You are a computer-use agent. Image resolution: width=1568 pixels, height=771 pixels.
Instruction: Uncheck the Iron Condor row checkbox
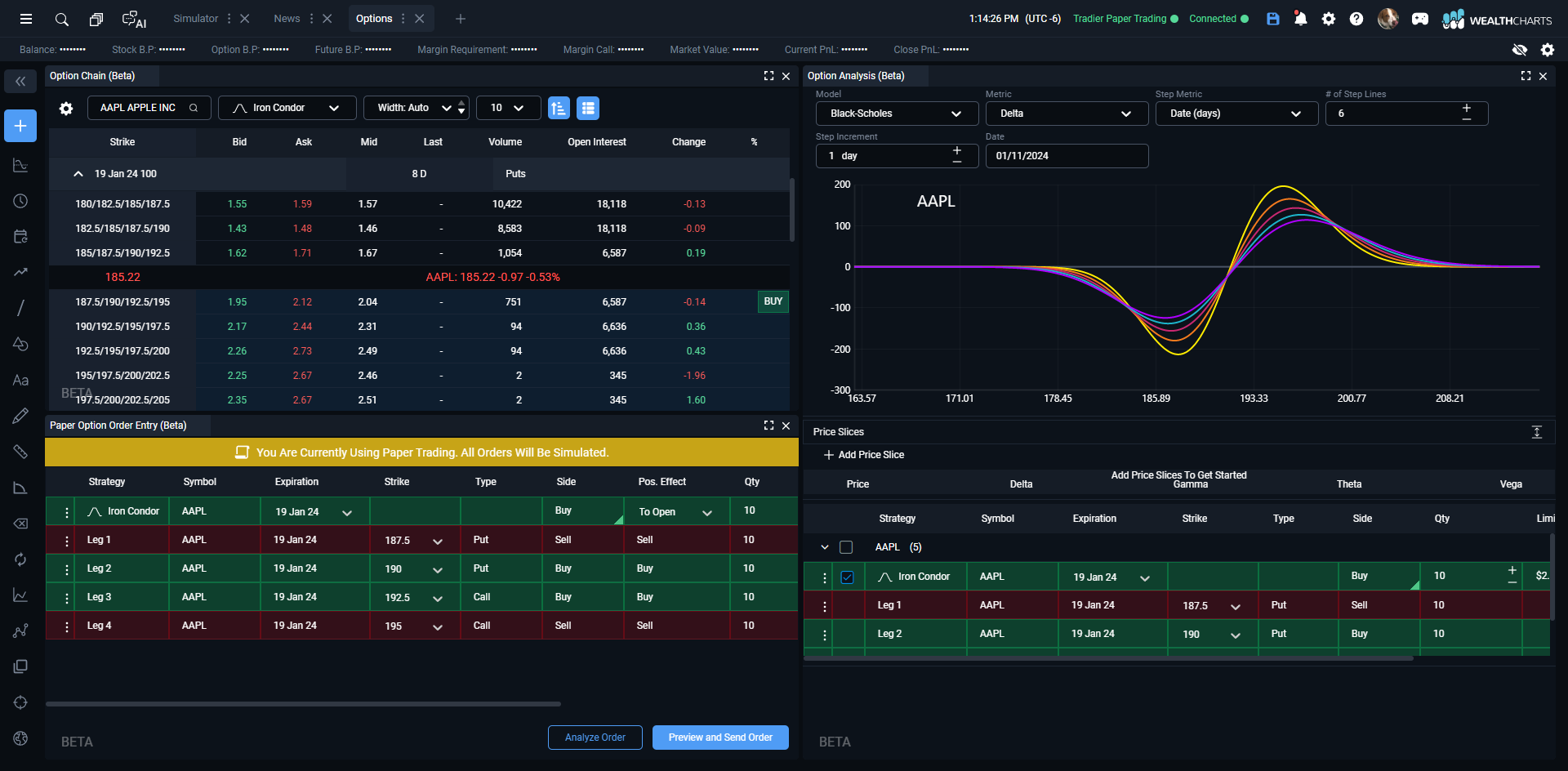pos(848,577)
